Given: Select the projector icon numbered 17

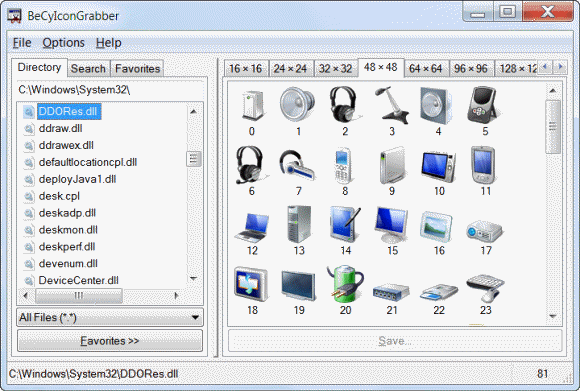Looking at the screenshot, I should [485, 231].
